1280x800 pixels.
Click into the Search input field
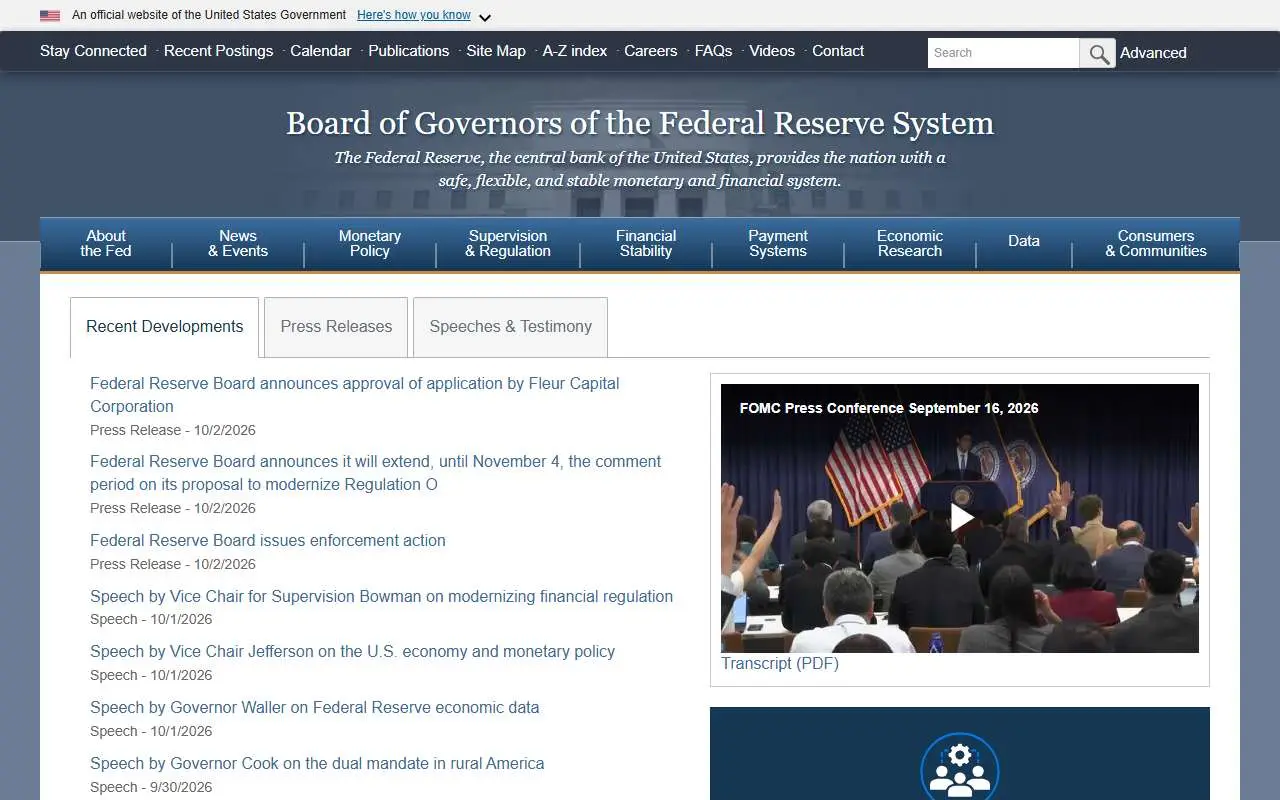[1003, 53]
